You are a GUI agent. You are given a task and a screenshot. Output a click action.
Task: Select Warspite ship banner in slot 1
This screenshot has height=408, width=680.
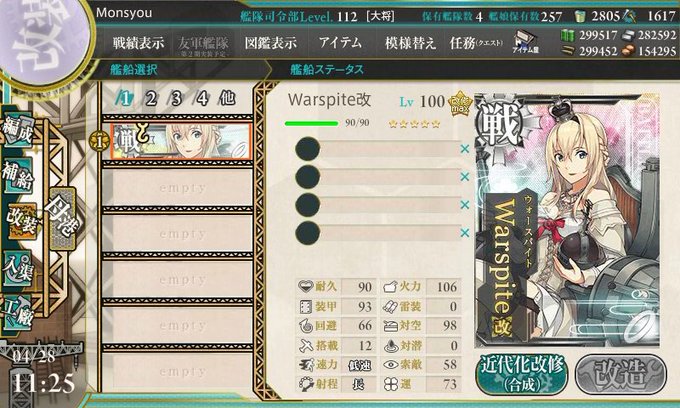pos(181,141)
